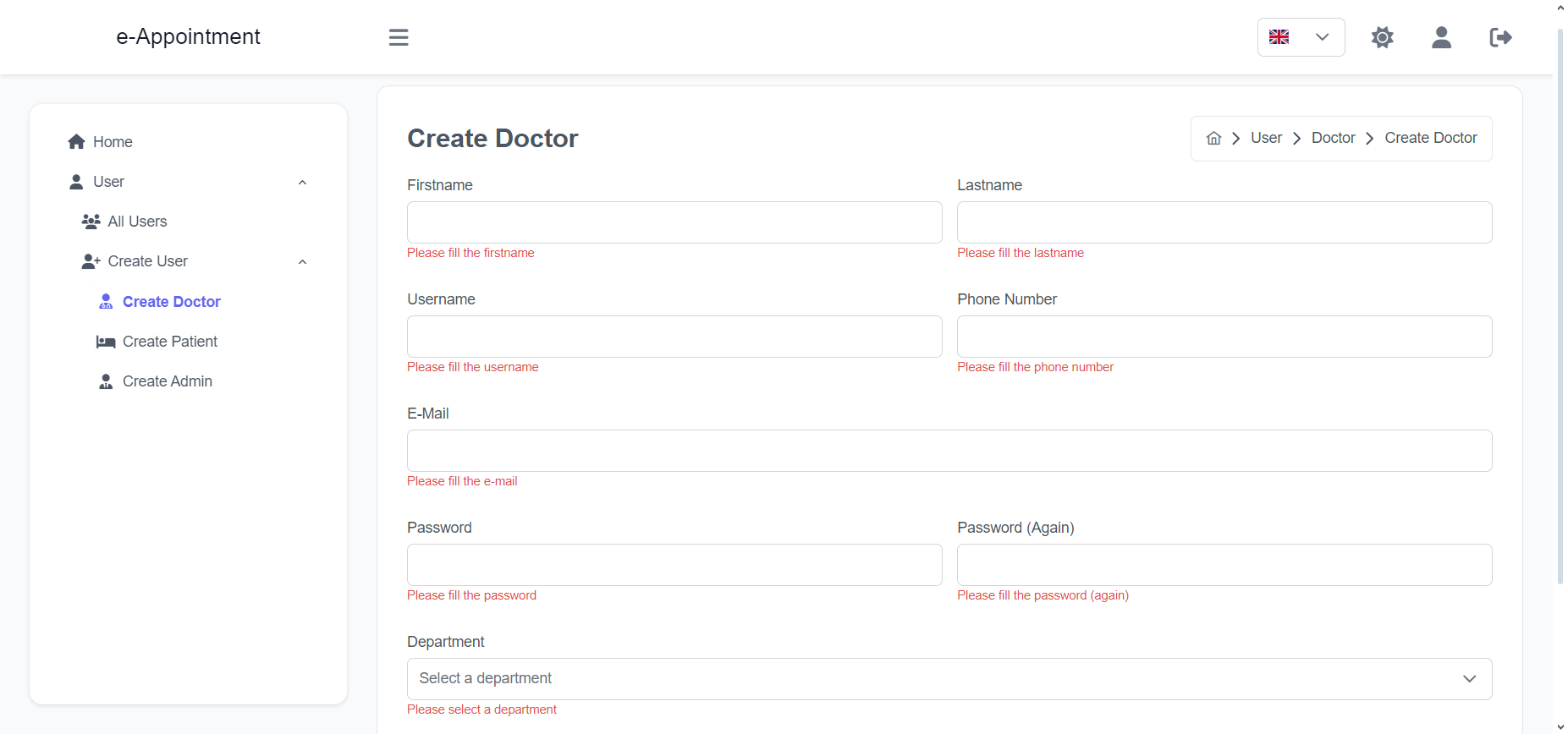This screenshot has height=734, width=1568.
Task: Focus the E-Mail input field
Action: (949, 451)
